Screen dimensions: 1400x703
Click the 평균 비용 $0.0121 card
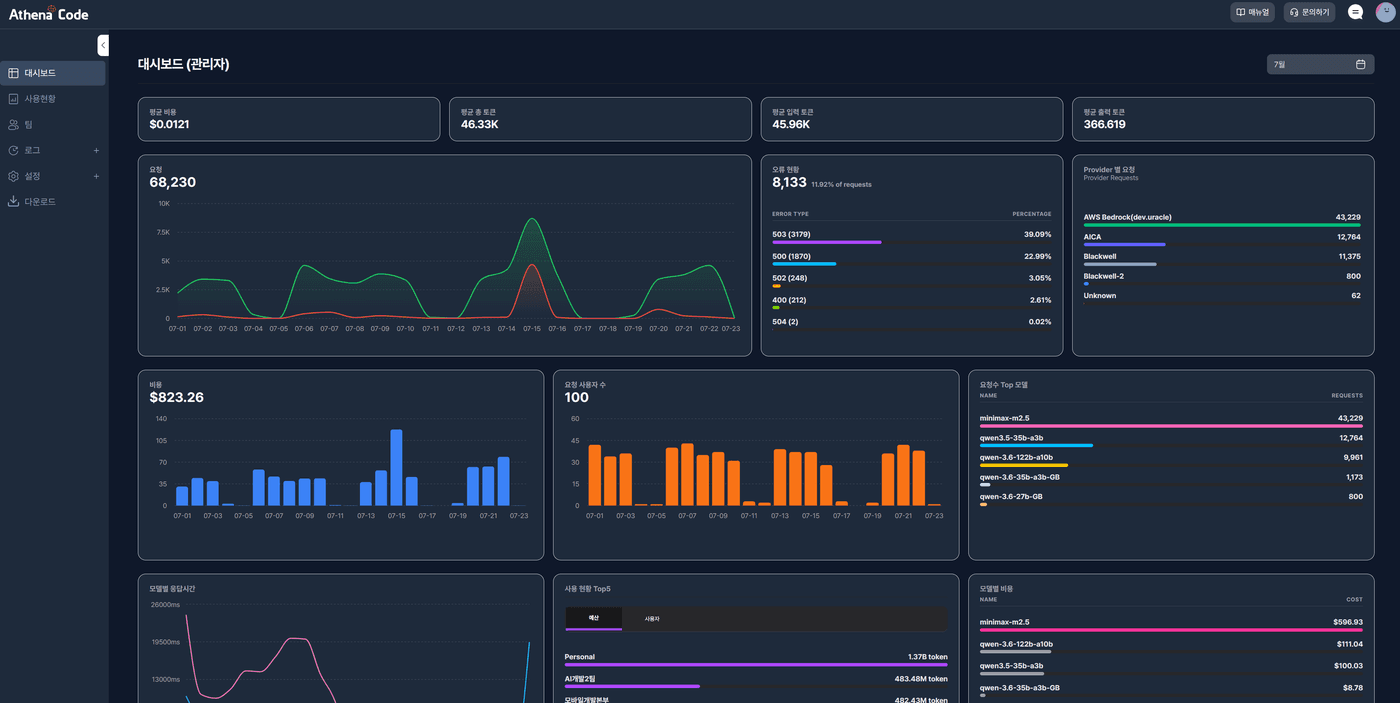[x=289, y=119]
